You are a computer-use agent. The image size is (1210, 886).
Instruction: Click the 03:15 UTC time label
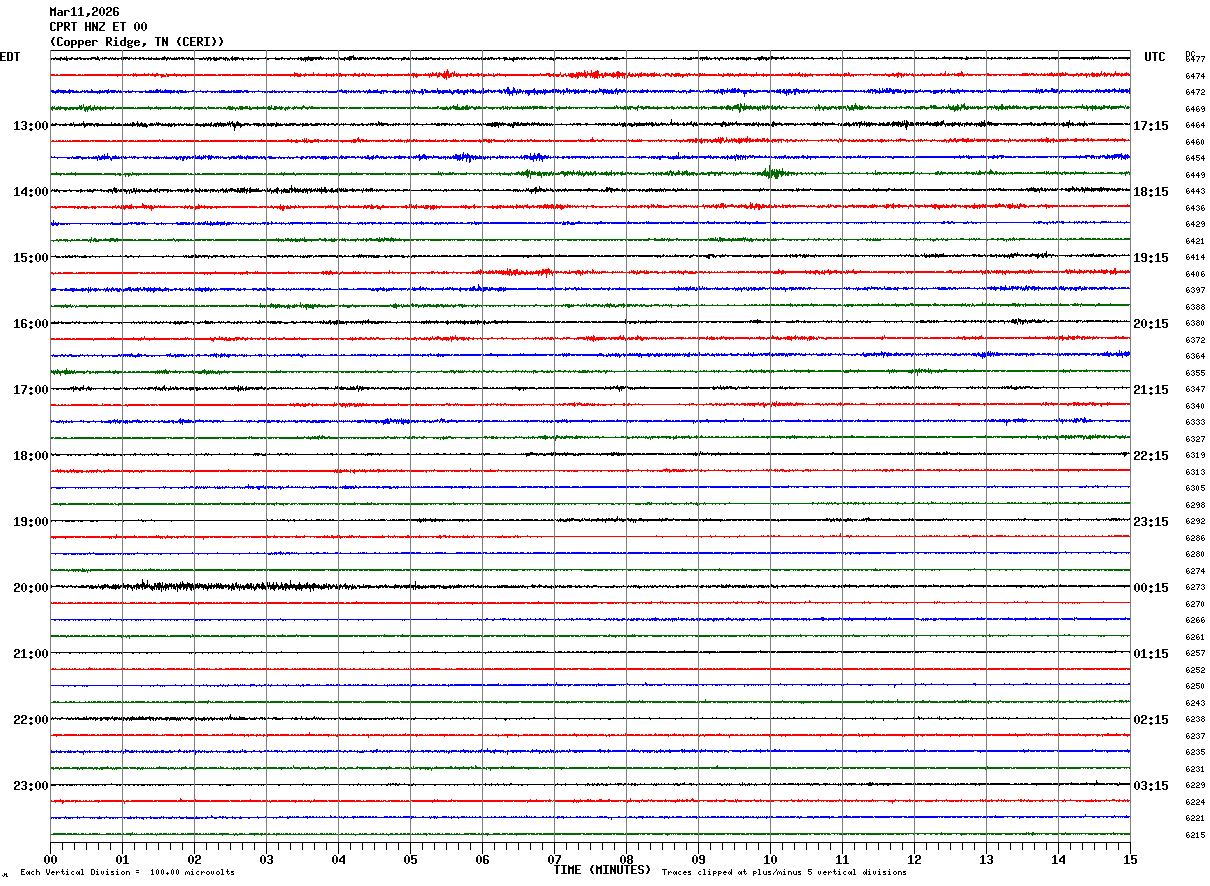[x=1151, y=786]
